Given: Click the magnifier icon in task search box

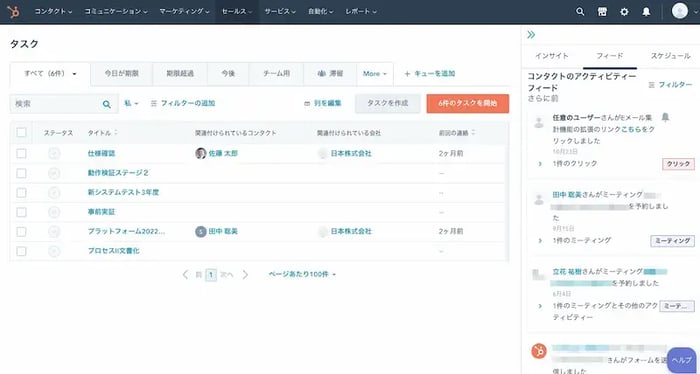Looking at the screenshot, I should [x=107, y=104].
